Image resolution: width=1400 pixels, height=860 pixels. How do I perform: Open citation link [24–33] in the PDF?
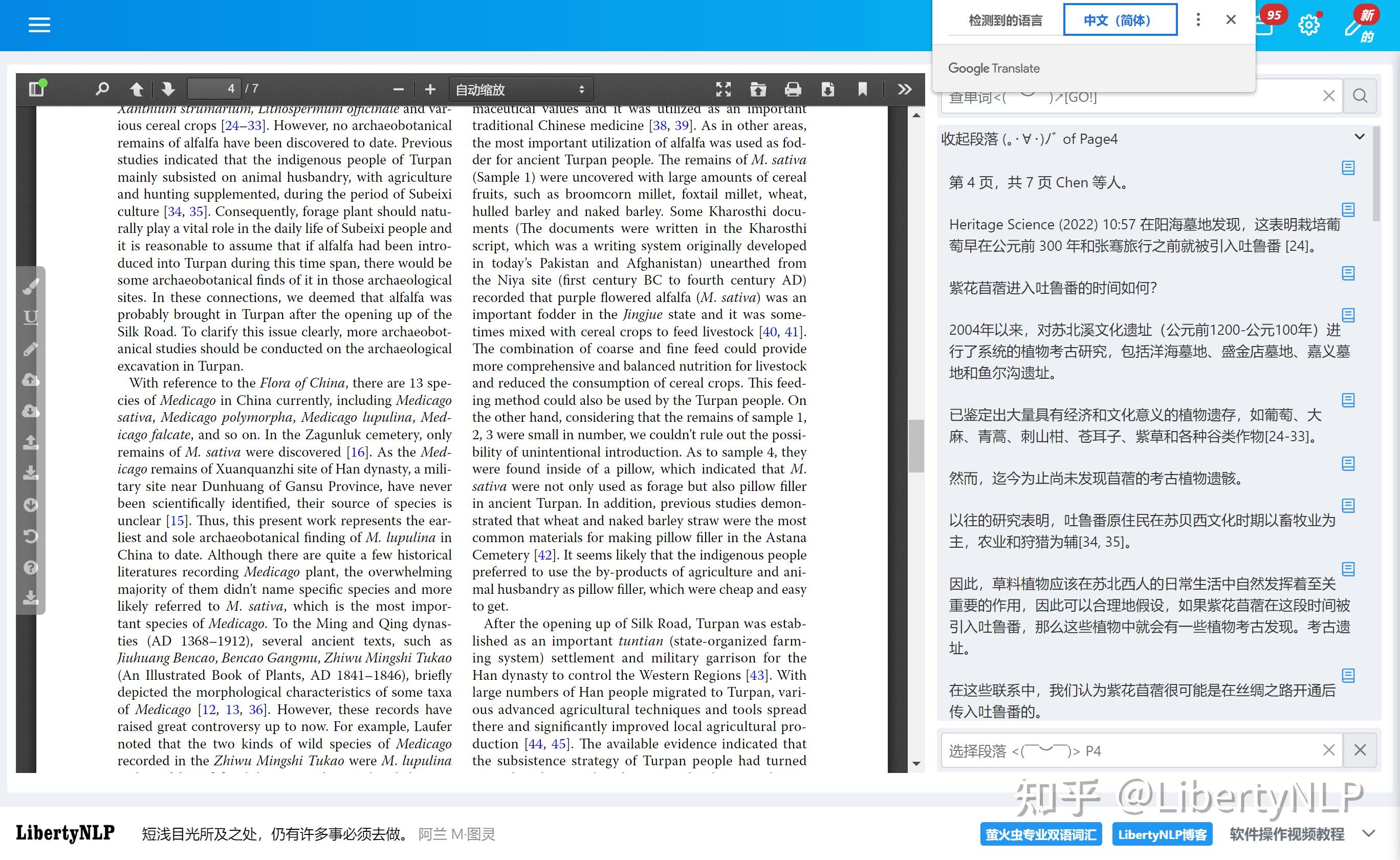click(x=242, y=126)
